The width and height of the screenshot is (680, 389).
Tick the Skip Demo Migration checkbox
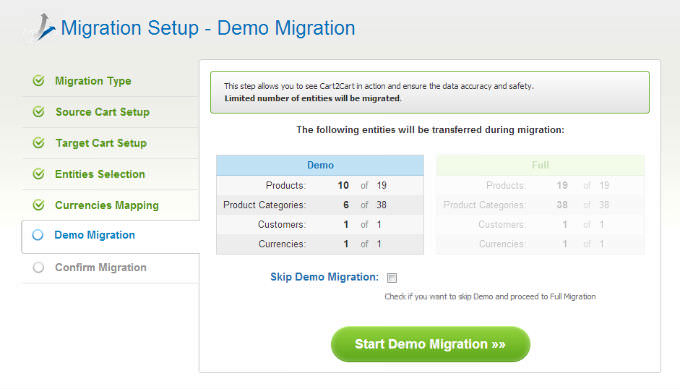pos(392,278)
